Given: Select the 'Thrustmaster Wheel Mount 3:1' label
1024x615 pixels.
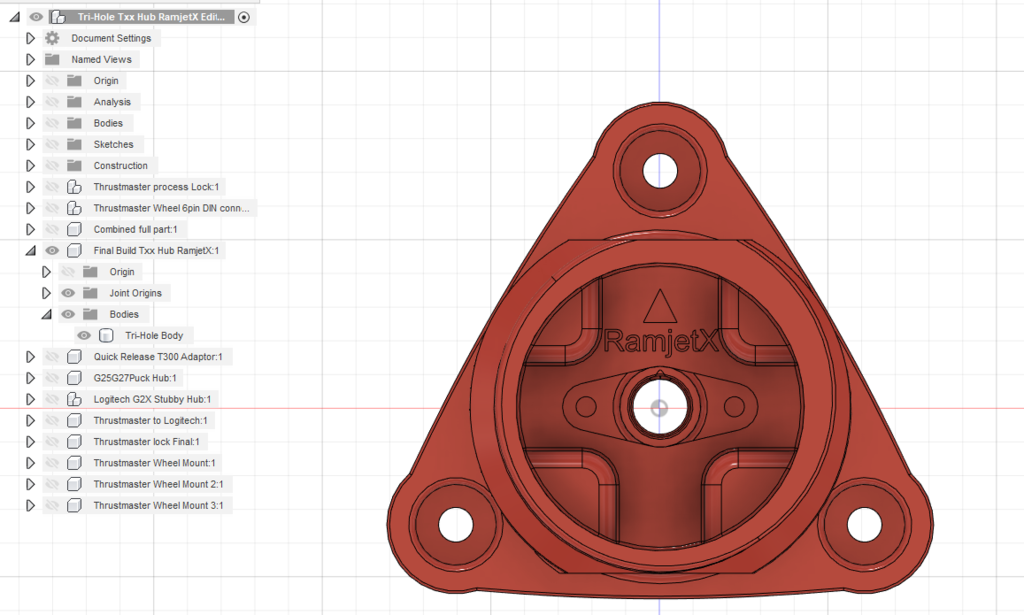Looking at the screenshot, I should point(158,505).
